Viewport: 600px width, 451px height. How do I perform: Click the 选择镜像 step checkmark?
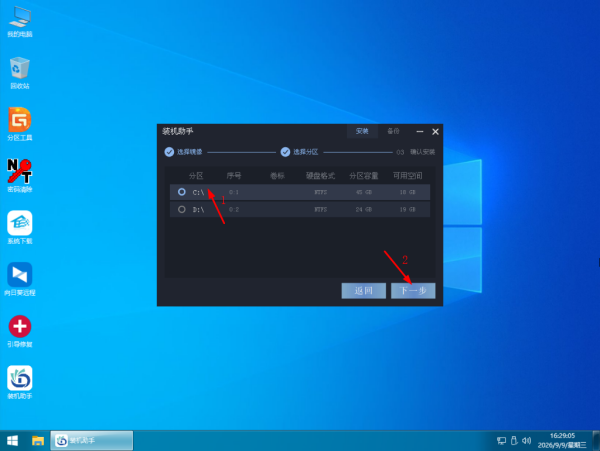point(169,152)
